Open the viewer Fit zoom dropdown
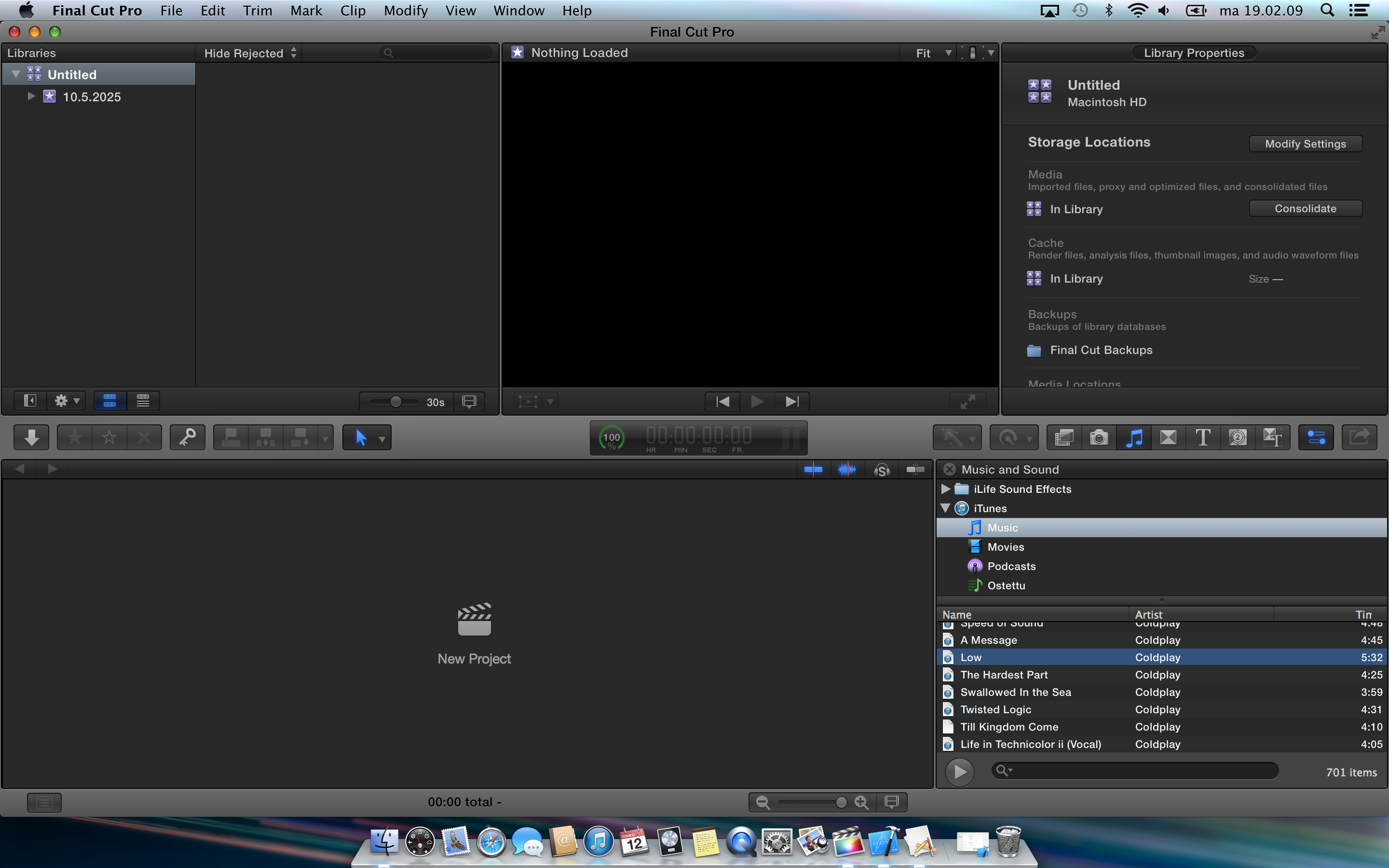The image size is (1389, 868). click(933, 53)
